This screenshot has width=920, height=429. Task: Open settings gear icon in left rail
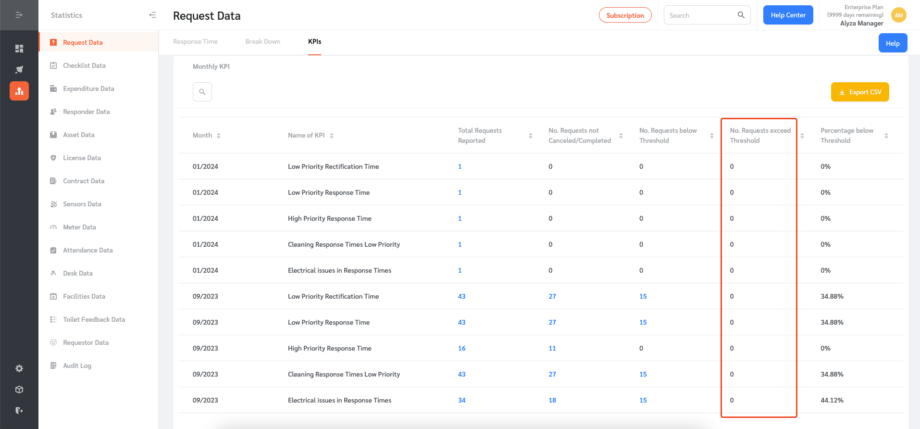pos(19,369)
